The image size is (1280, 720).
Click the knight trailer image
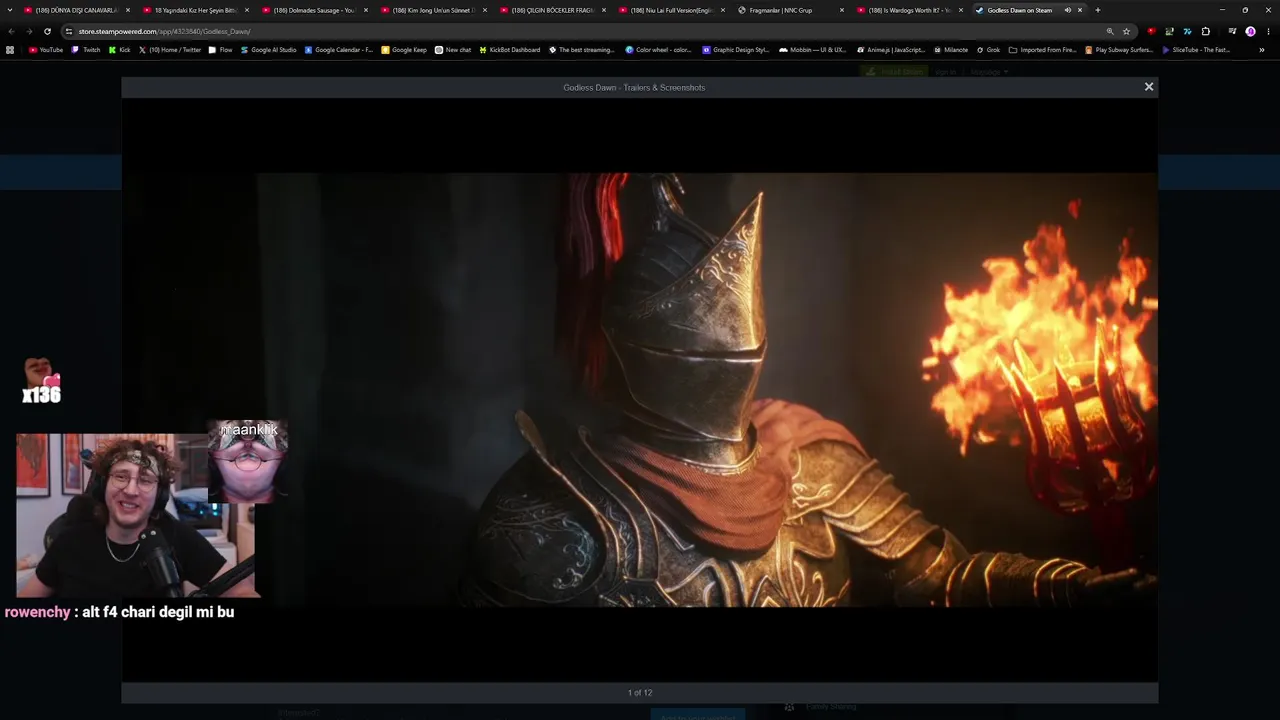[x=640, y=389]
